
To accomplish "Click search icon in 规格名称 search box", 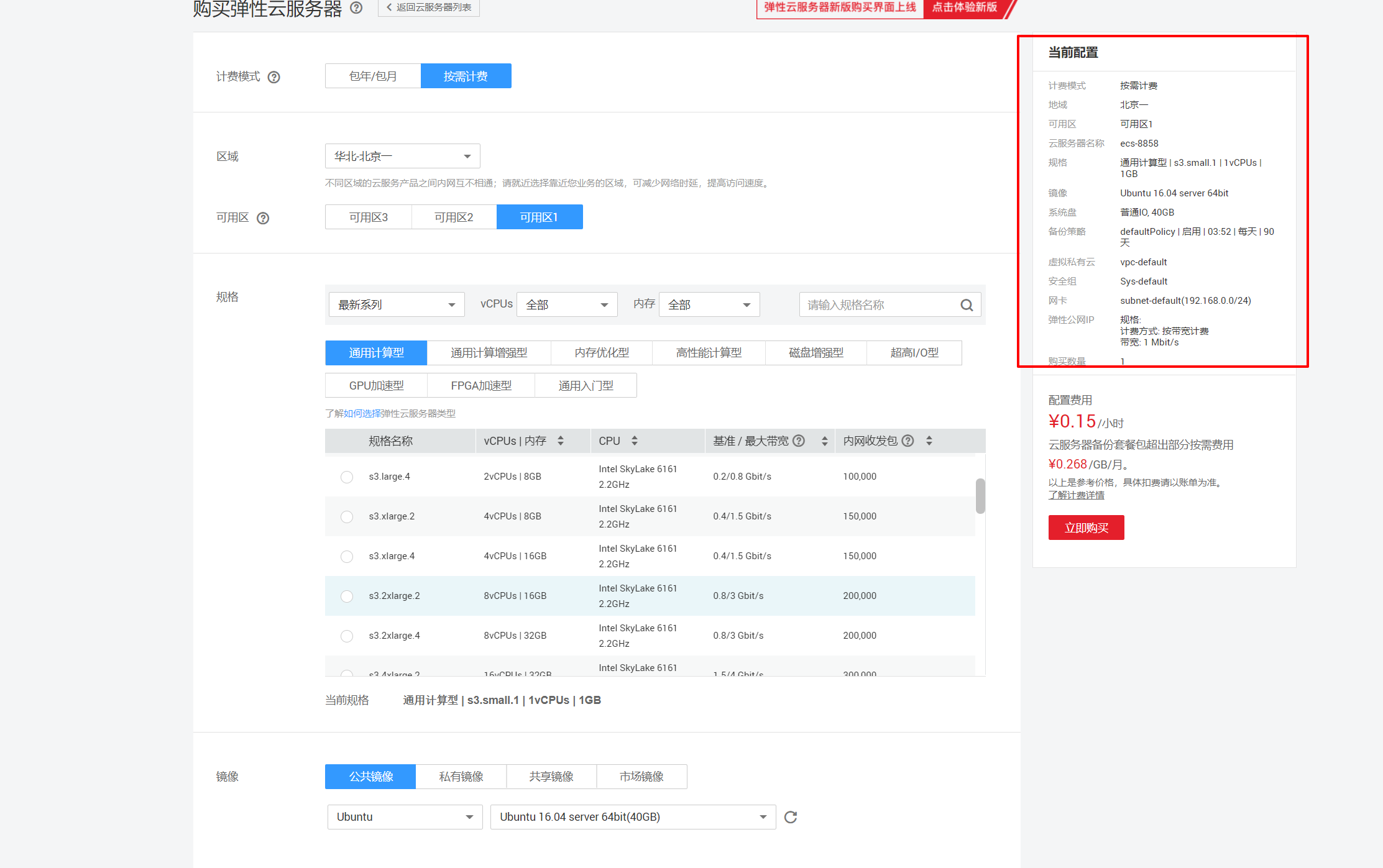I will 967,305.
